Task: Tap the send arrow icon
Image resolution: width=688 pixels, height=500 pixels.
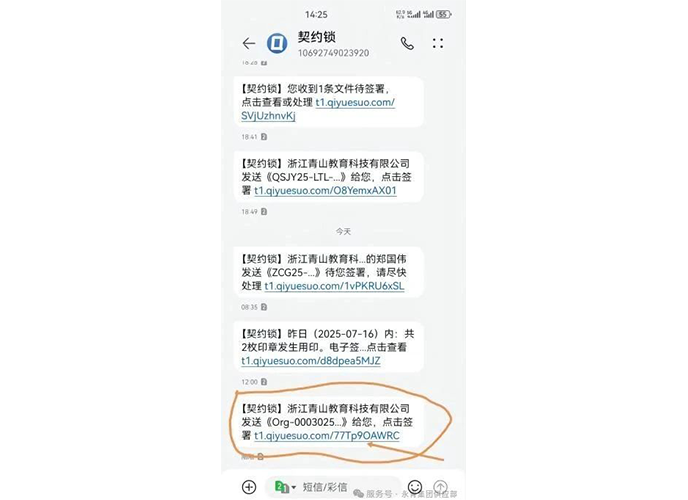Action: coord(441,486)
